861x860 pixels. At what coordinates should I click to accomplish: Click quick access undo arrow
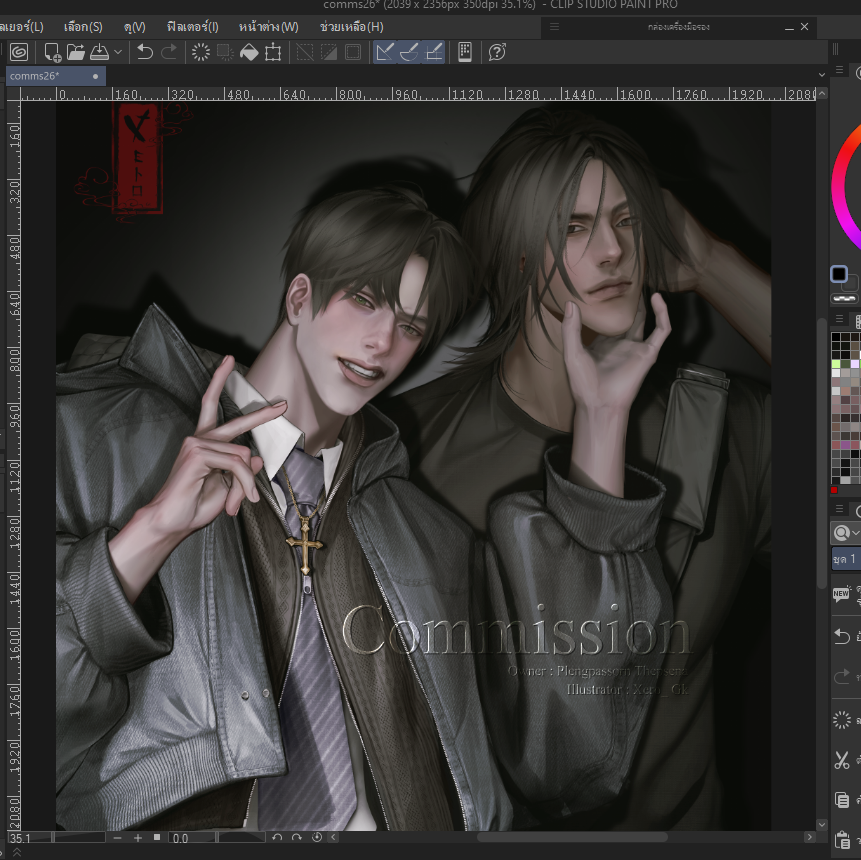[x=842, y=636]
